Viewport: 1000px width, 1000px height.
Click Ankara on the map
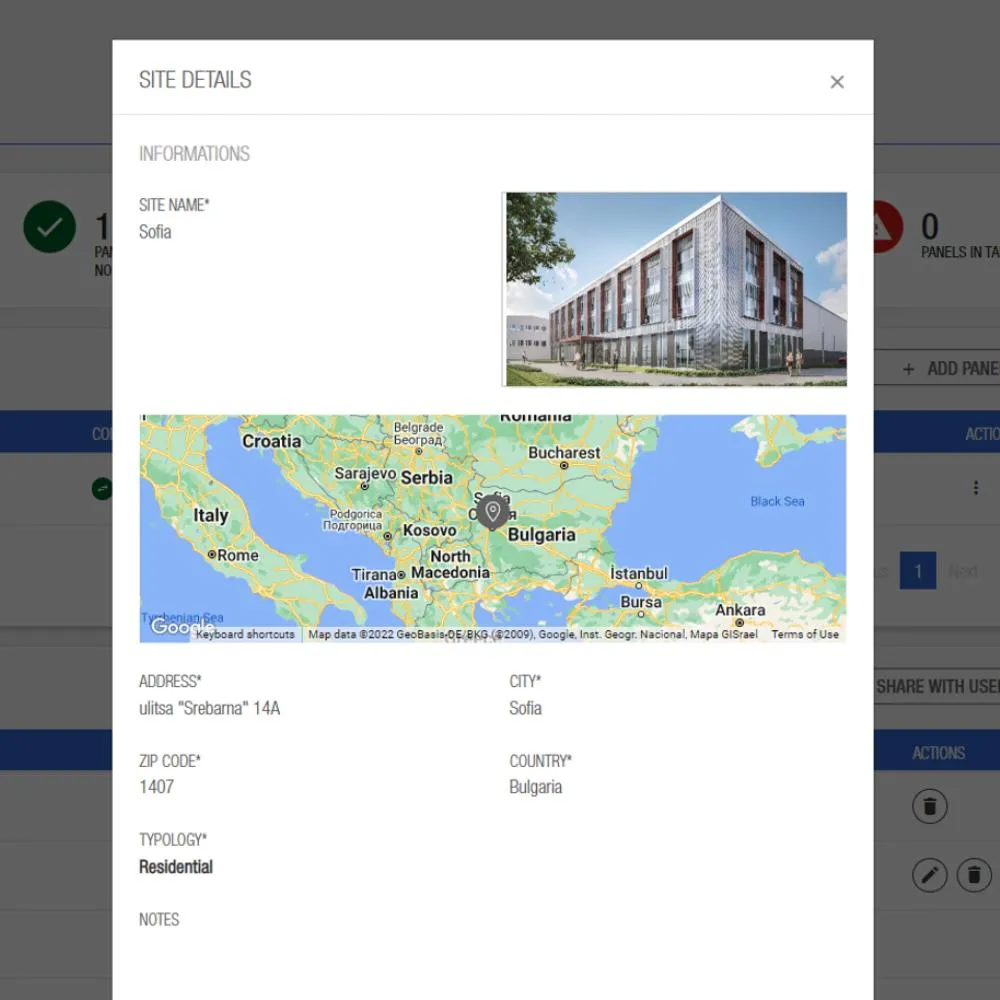(x=740, y=610)
